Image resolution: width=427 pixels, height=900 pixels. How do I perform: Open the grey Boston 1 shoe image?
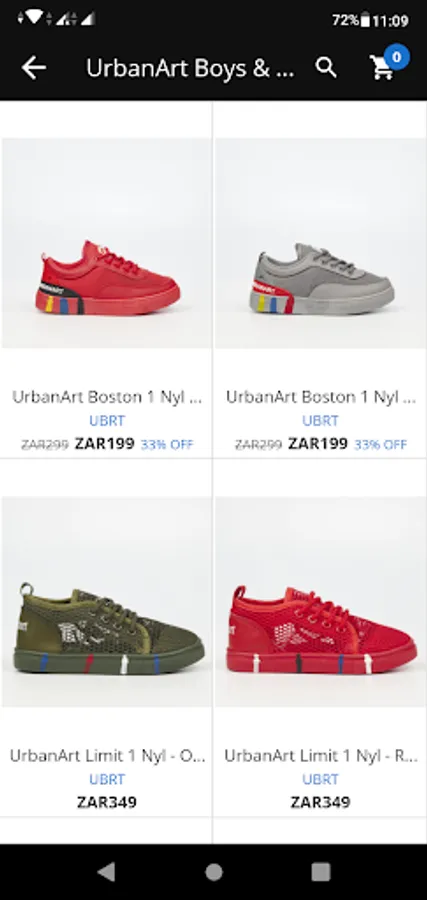[x=320, y=243]
